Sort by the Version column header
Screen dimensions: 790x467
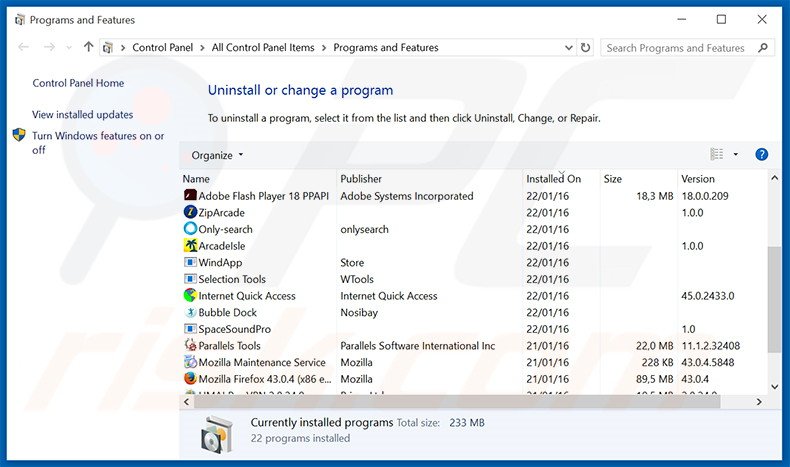pos(721,179)
